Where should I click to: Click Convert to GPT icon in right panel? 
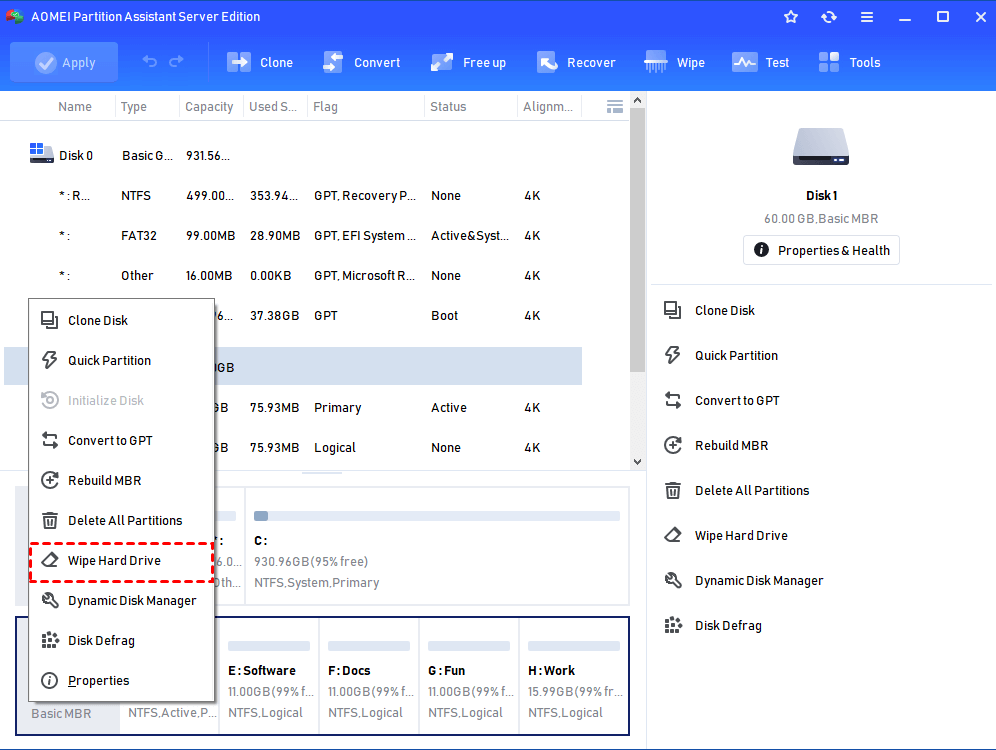(673, 400)
